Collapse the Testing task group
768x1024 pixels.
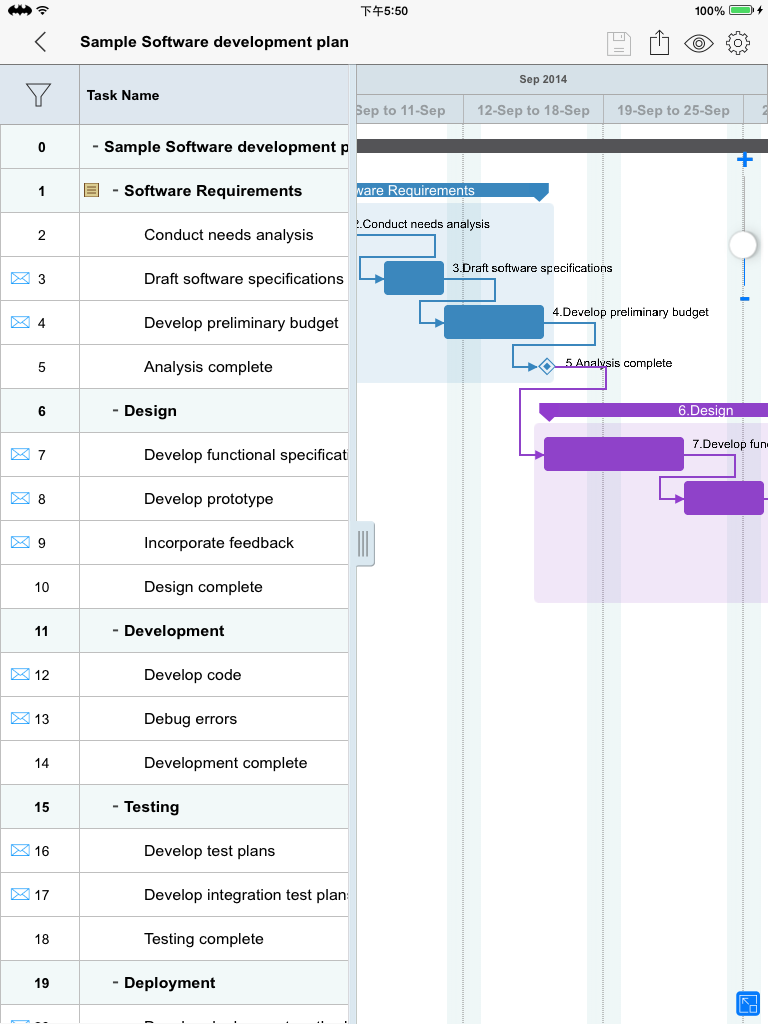(x=116, y=807)
